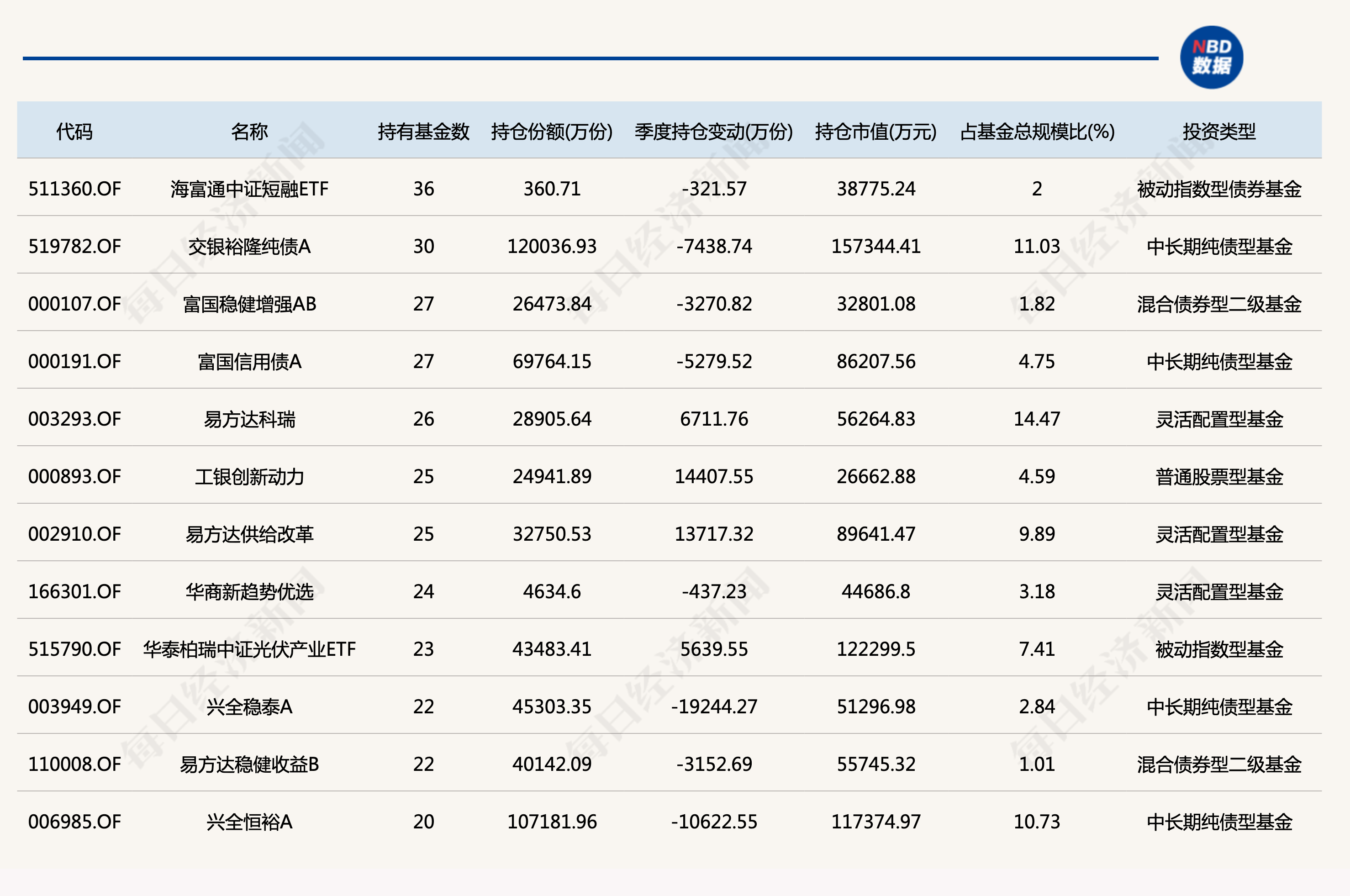
Task: Select fund name 易方达供给改革
Action: pos(249,534)
